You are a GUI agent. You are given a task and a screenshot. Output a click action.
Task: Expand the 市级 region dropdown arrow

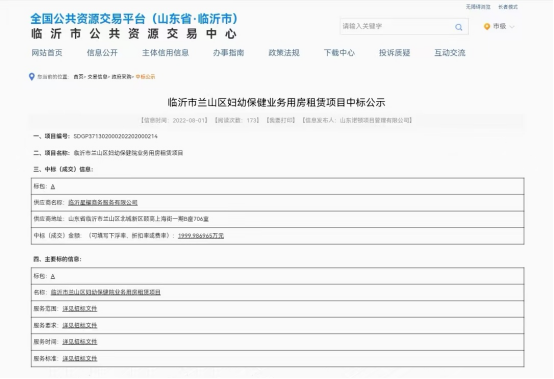pos(512,27)
